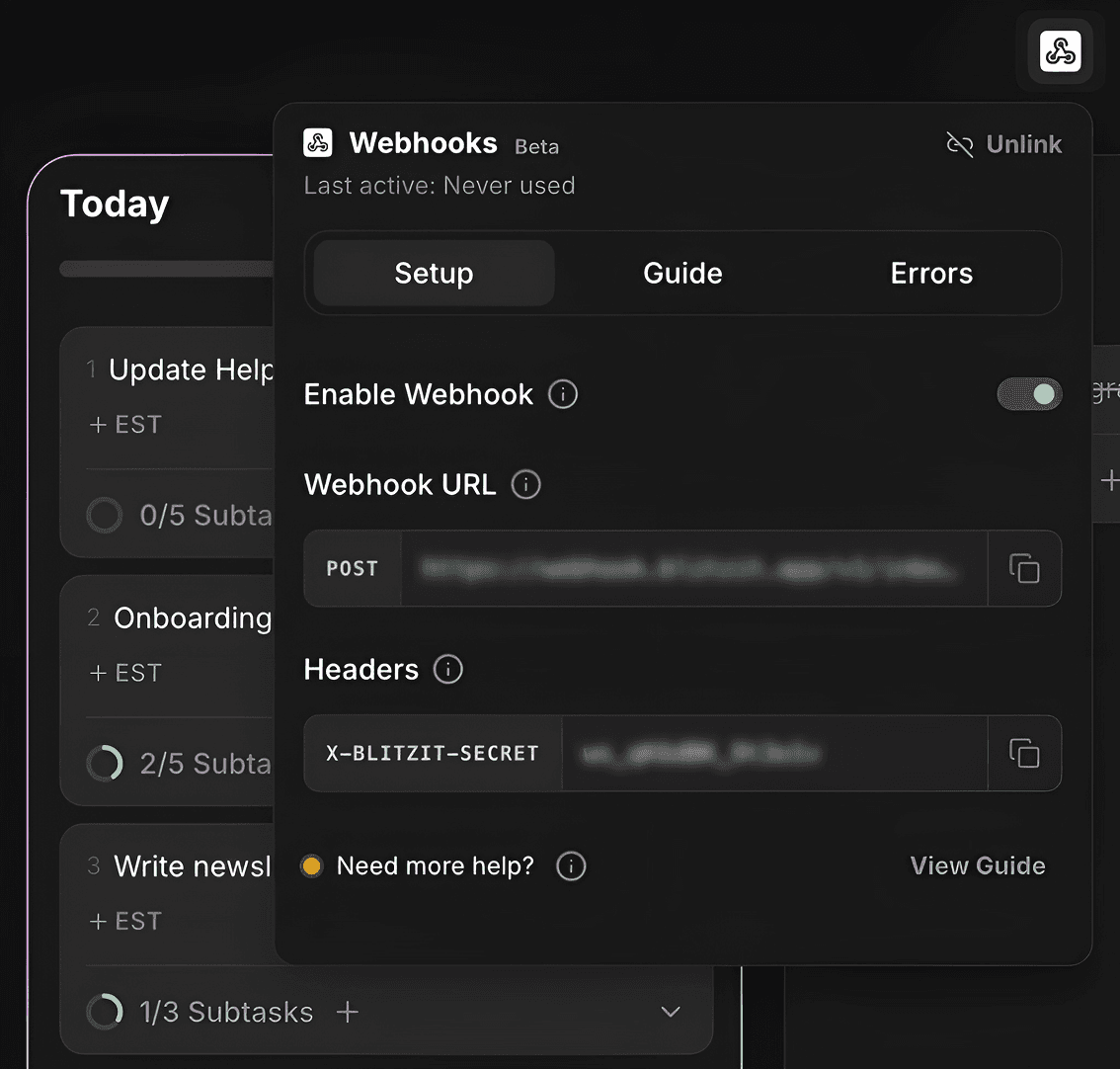Click the Unlink button with broken chain
This screenshot has width=1120, height=1069.
tap(1003, 144)
